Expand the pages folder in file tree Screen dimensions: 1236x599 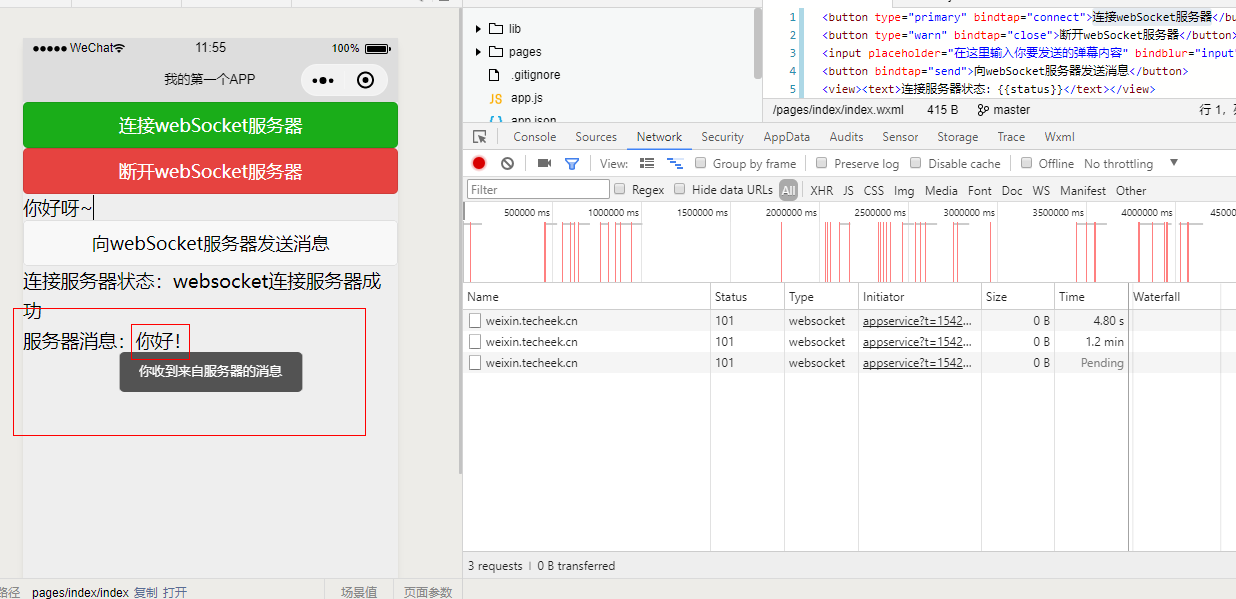[x=479, y=52]
